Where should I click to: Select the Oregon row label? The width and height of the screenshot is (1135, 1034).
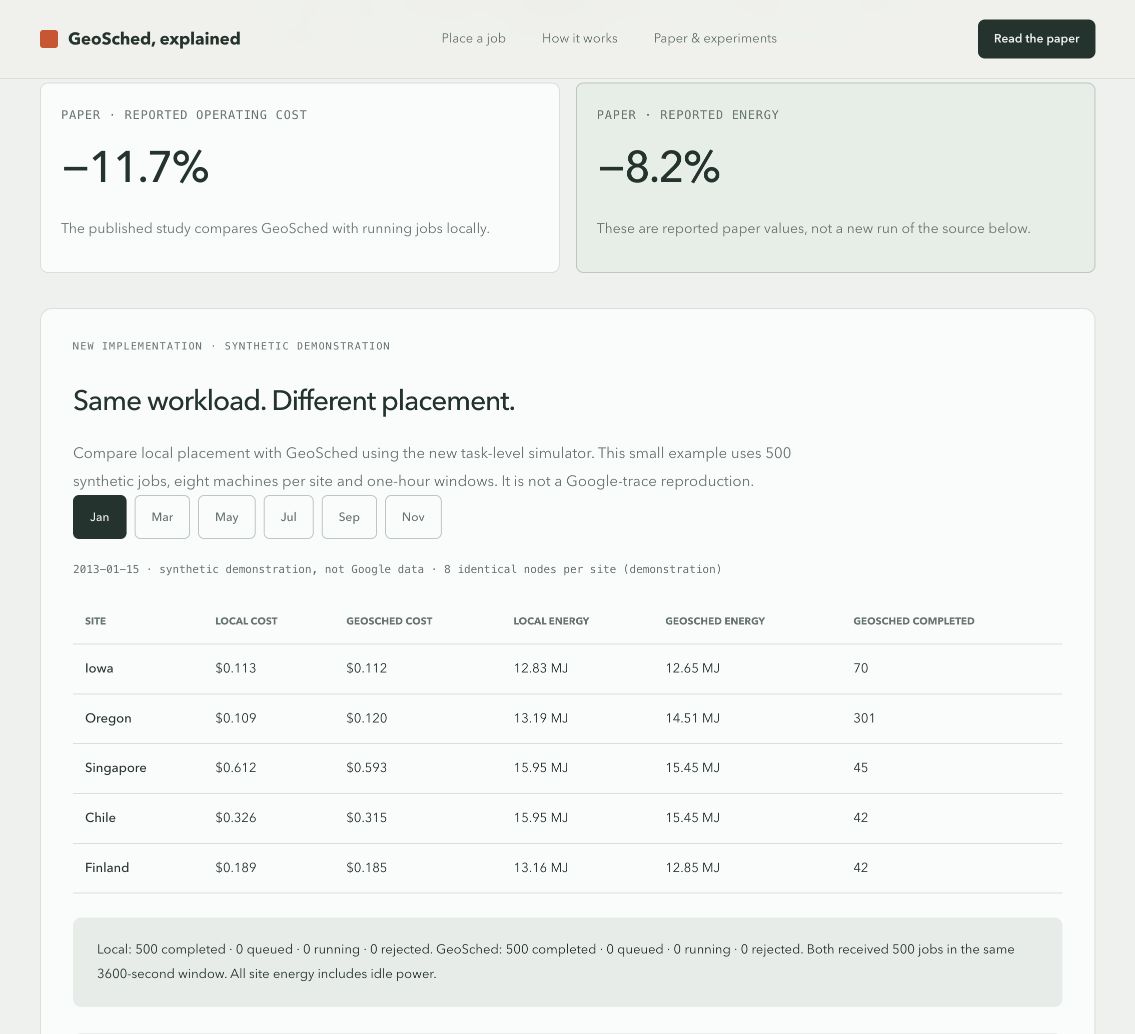[x=108, y=718]
